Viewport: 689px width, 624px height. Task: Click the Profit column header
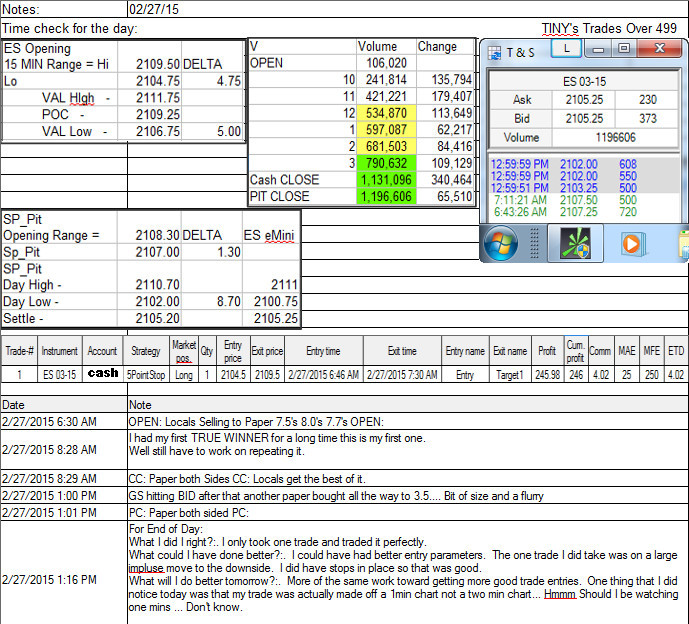(547, 351)
